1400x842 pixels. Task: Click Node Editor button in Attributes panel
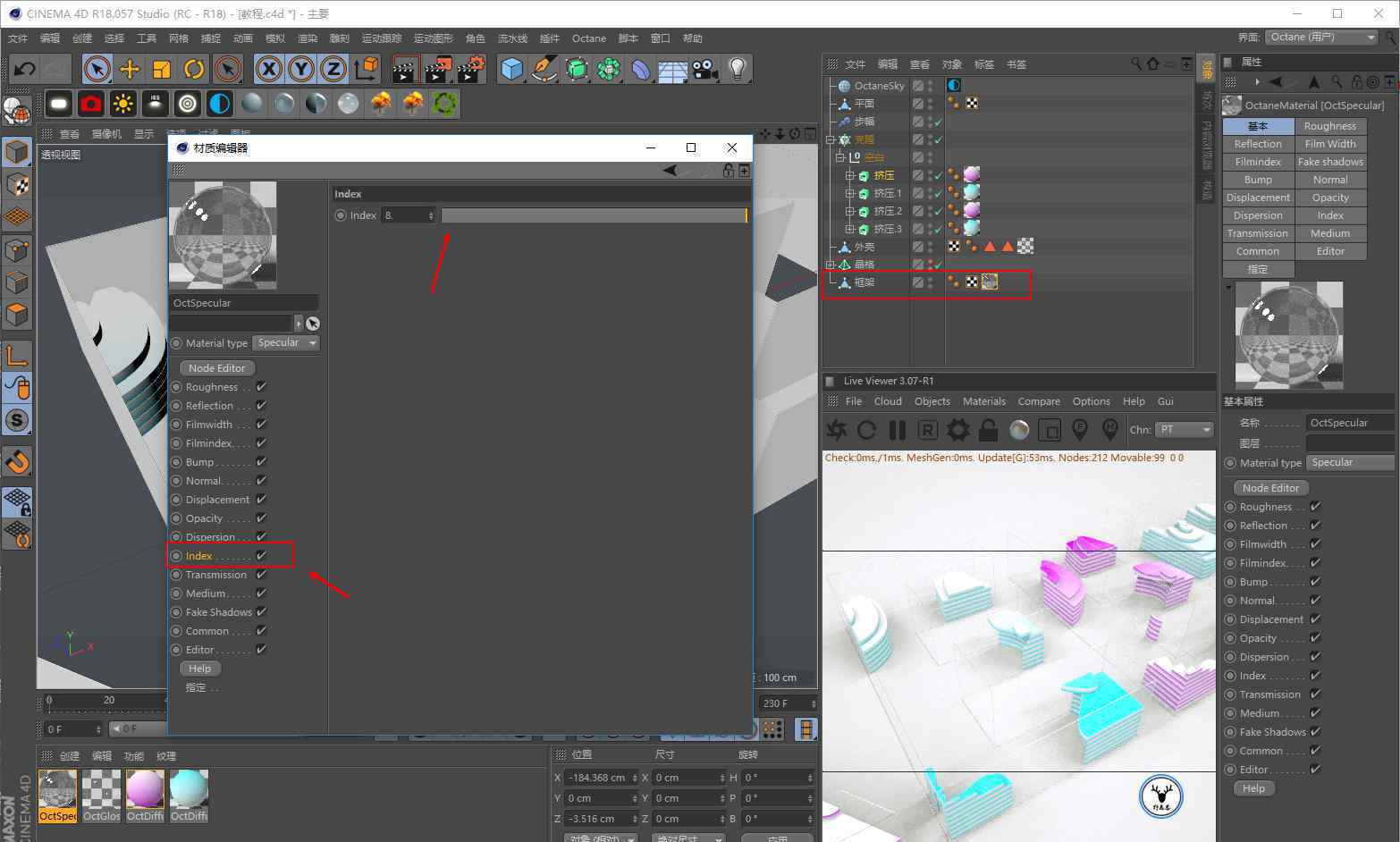[1270, 488]
